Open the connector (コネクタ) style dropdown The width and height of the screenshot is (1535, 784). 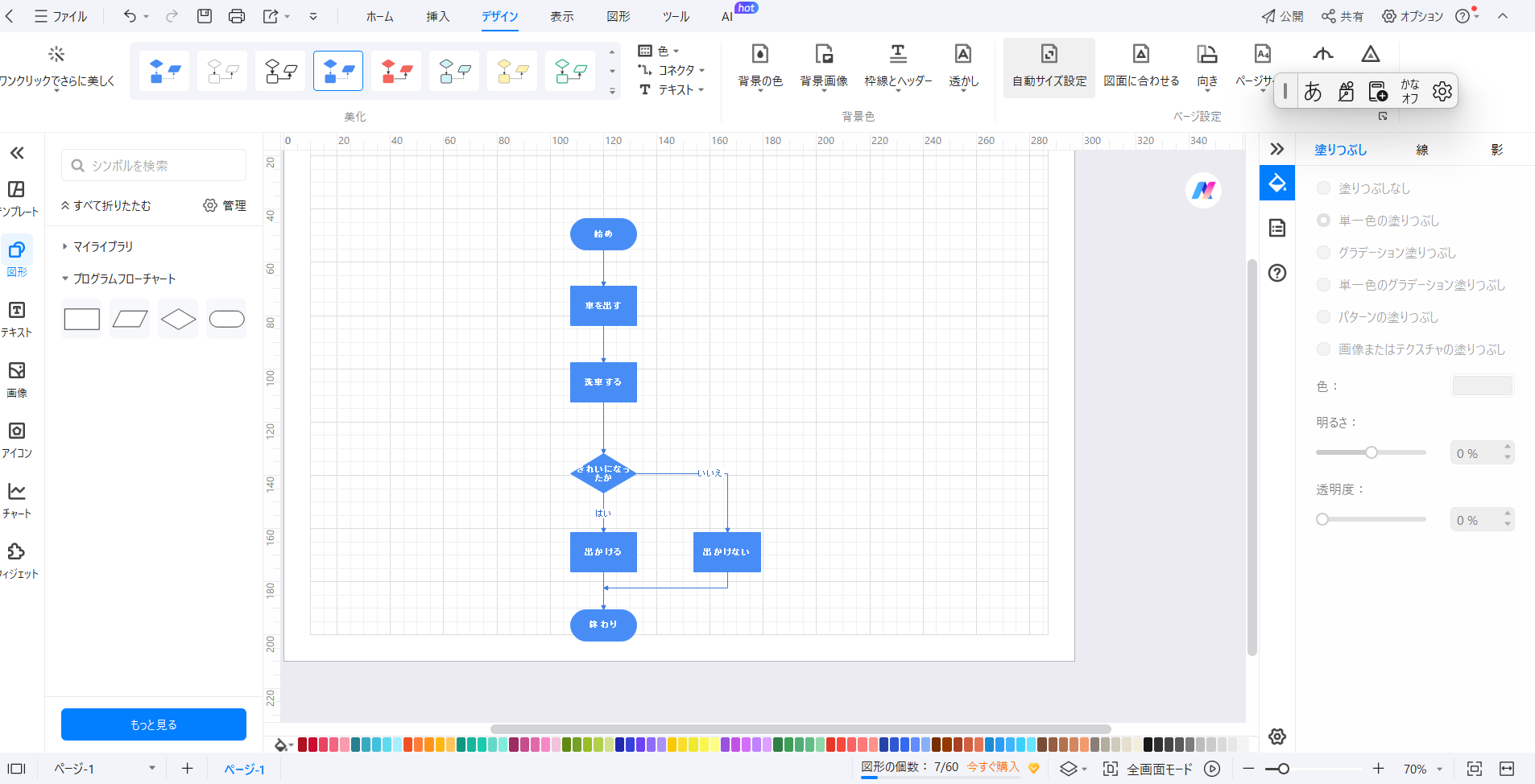(671, 70)
